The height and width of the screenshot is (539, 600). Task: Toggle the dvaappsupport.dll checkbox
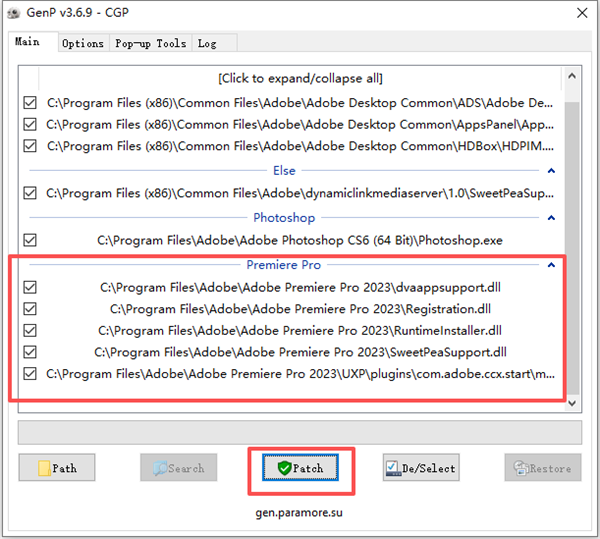point(30,287)
